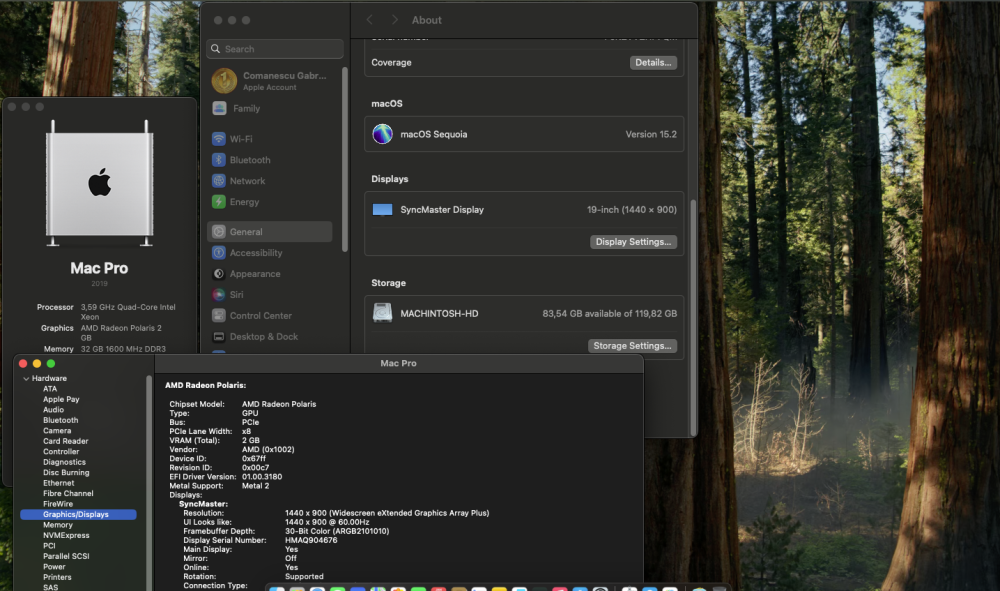Open Energy settings icon
Viewport: 1000px width, 591px height.
(219, 202)
